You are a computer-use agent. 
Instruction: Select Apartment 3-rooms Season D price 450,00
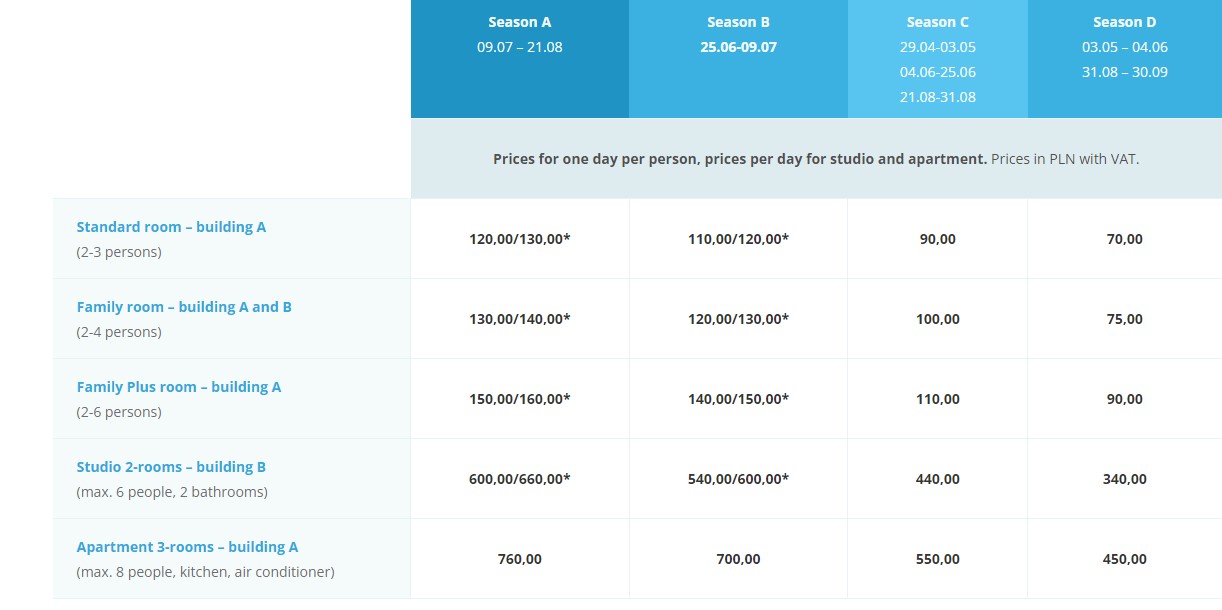(x=1124, y=559)
